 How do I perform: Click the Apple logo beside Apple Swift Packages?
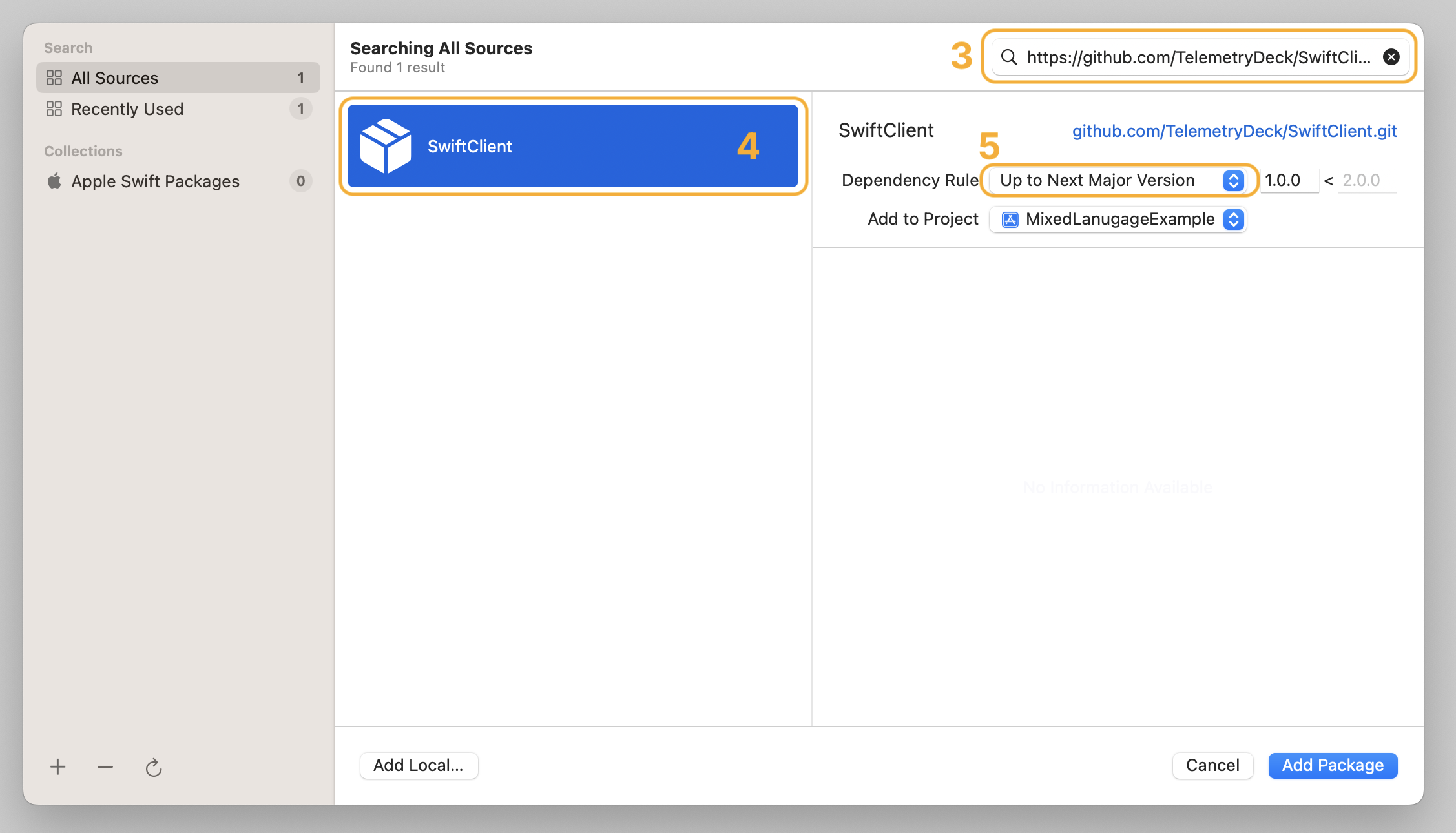coord(54,181)
